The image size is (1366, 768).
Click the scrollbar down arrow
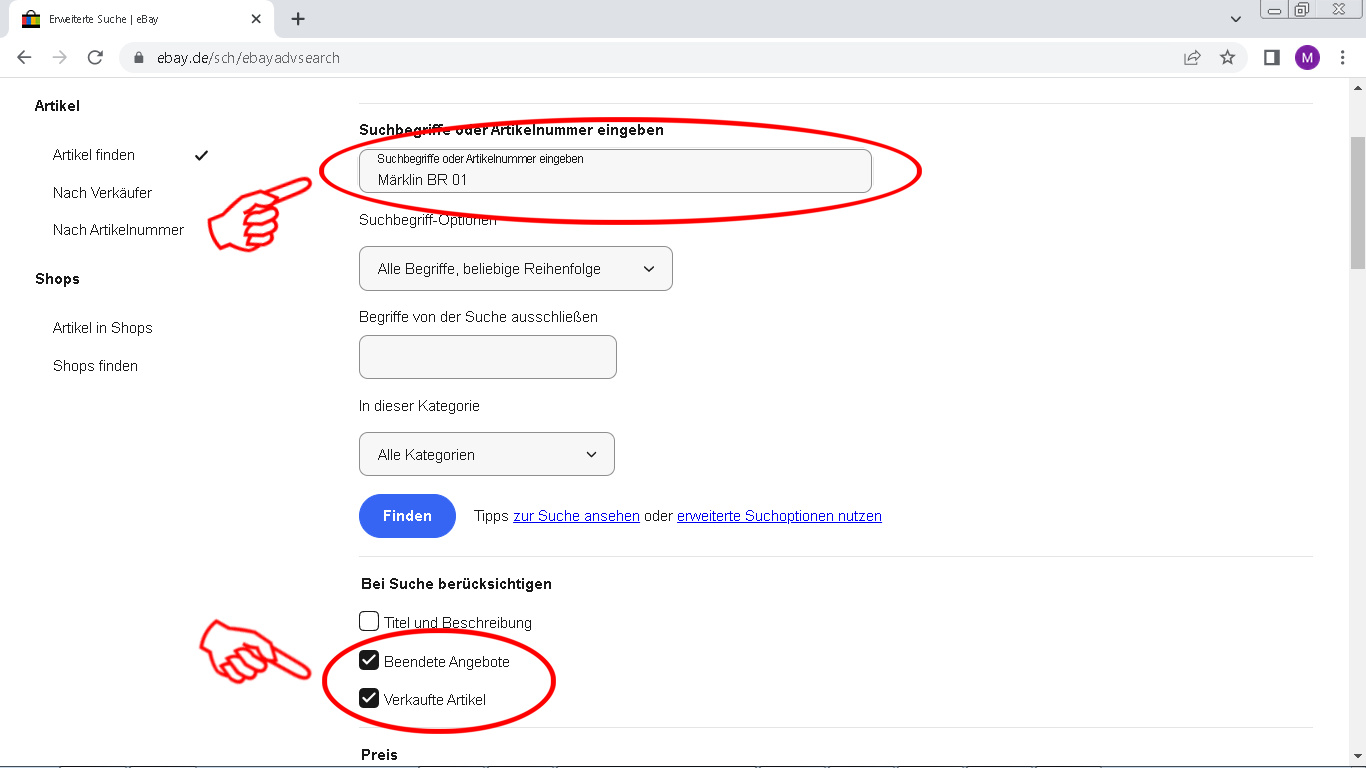1357,757
